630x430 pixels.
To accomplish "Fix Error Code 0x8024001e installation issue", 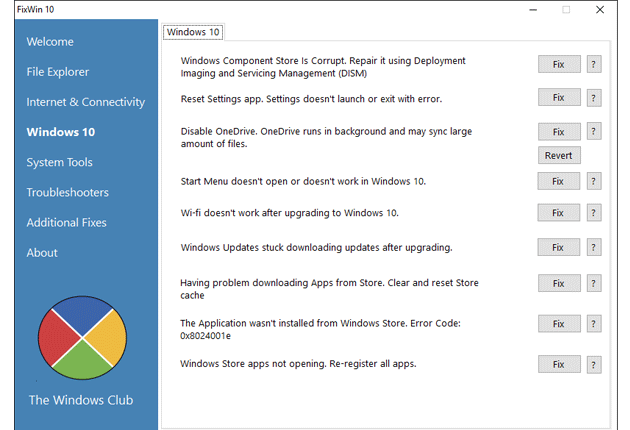I will [559, 324].
